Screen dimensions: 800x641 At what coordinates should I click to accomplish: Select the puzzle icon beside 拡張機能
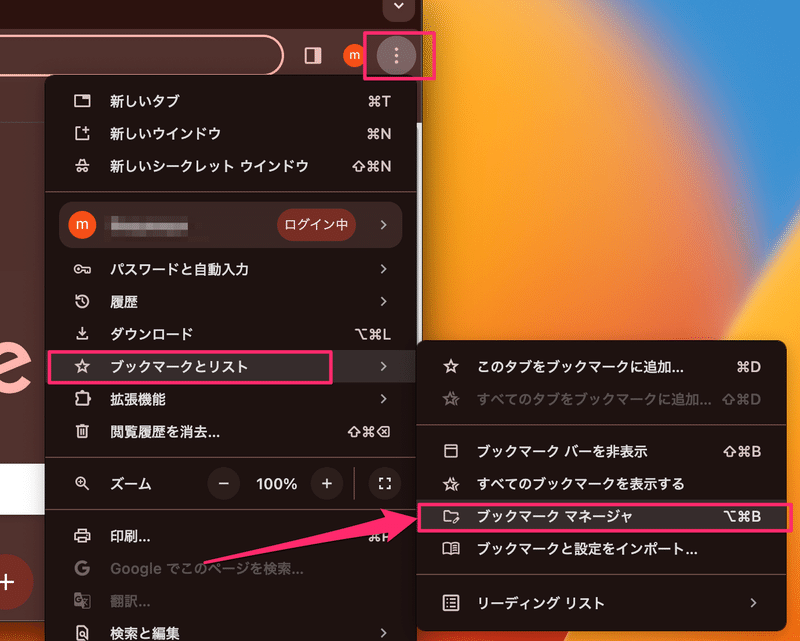82,399
